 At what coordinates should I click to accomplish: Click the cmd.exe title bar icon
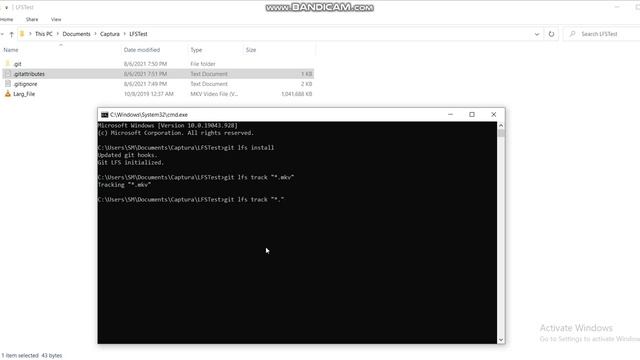click(104, 115)
